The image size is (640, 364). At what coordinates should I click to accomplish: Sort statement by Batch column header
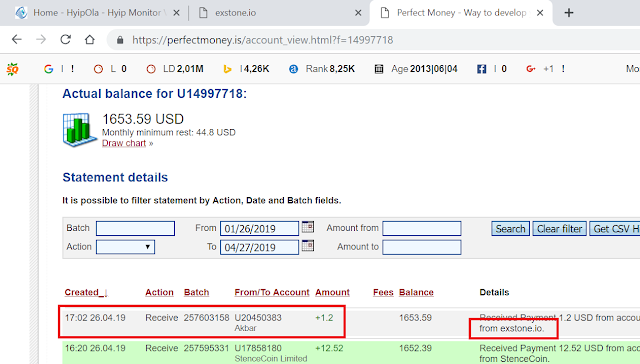coord(196,292)
